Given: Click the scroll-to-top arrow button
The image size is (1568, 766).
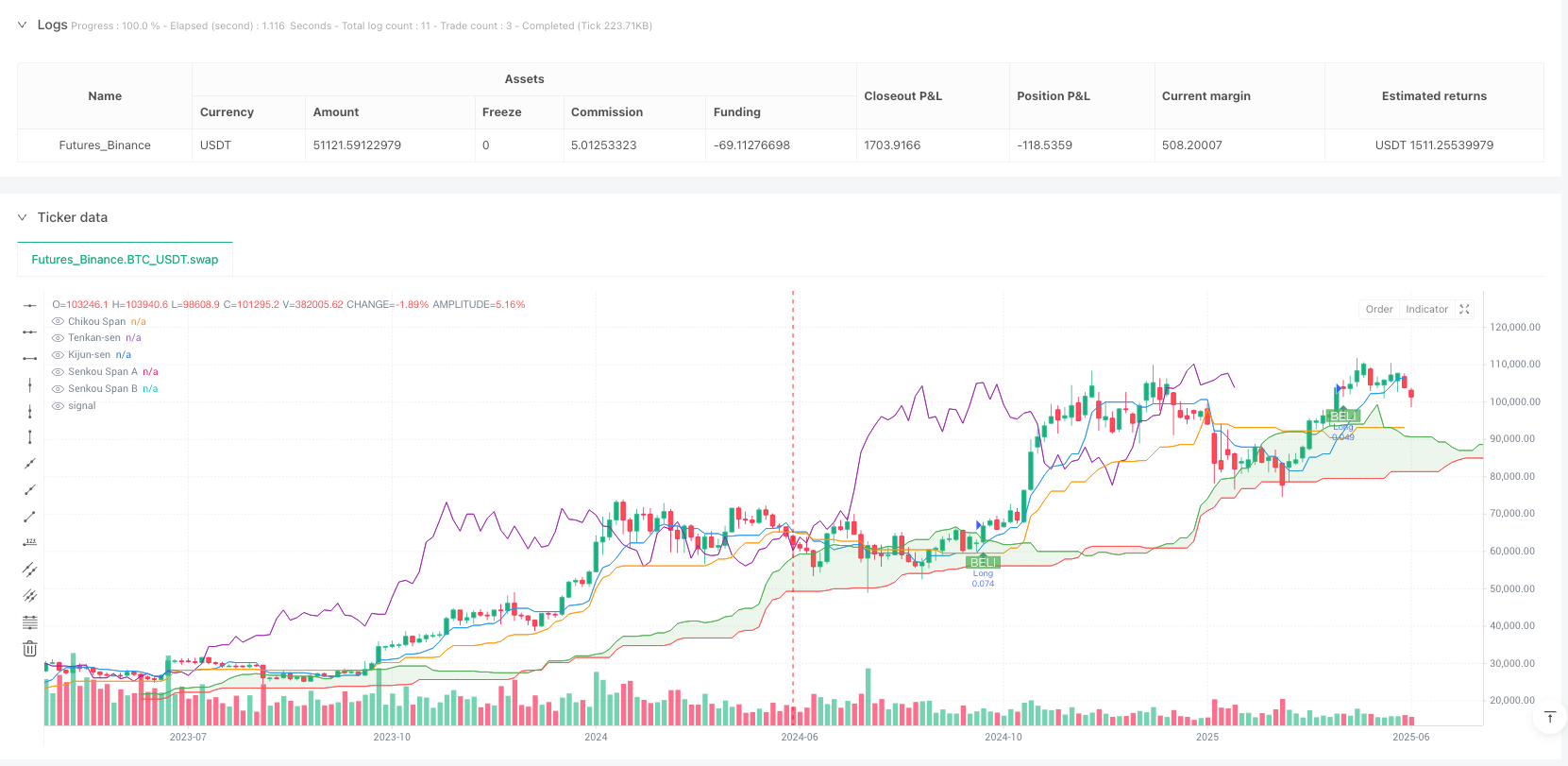Looking at the screenshot, I should point(1549,718).
